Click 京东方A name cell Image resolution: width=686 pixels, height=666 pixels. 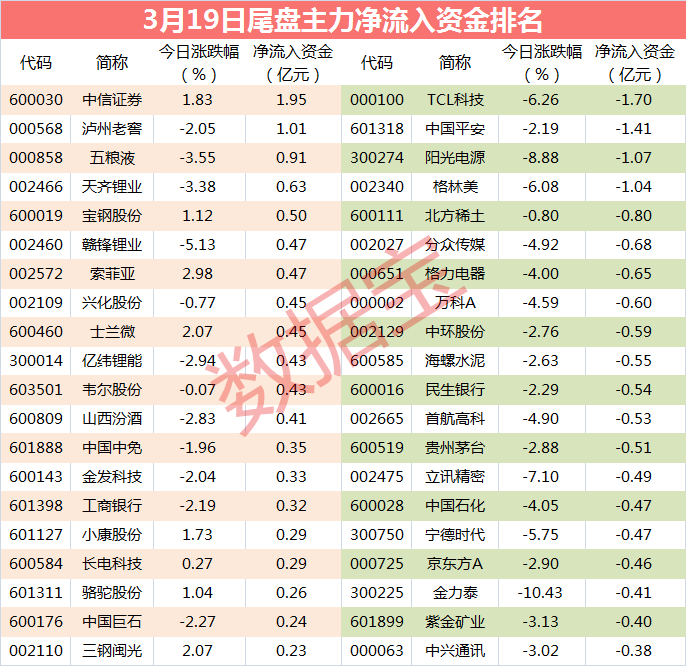tap(455, 564)
